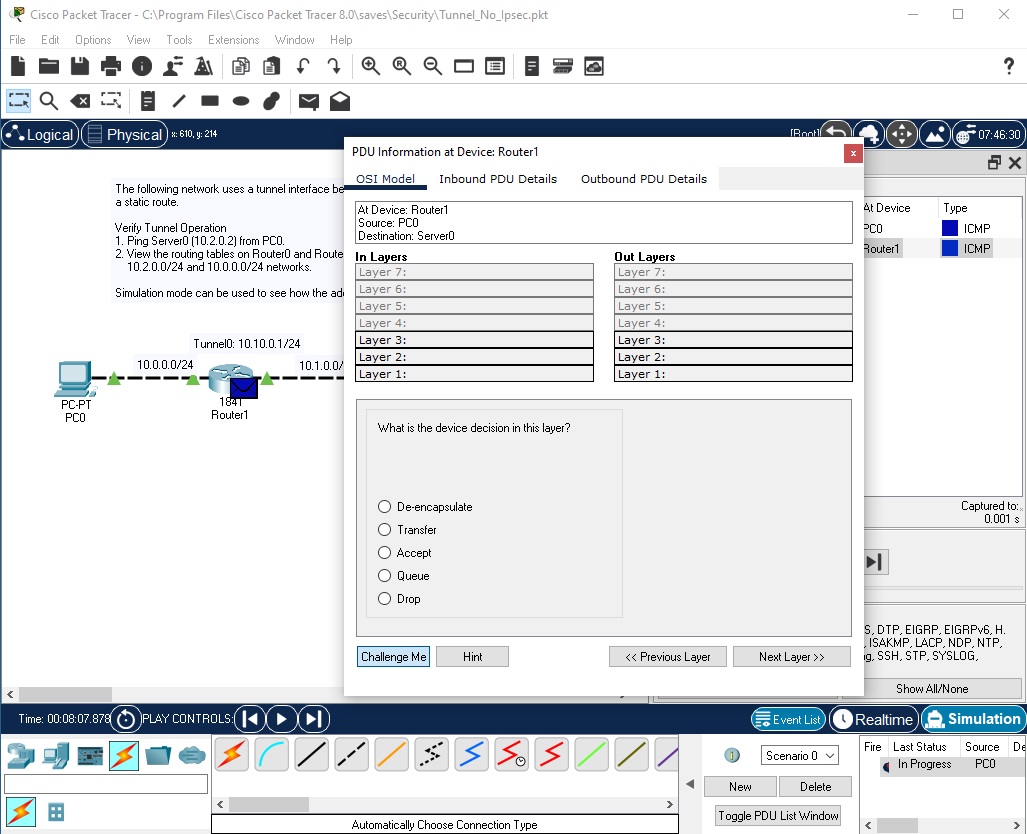Open the context help question mark
The width and height of the screenshot is (1027, 834).
coord(1009,66)
